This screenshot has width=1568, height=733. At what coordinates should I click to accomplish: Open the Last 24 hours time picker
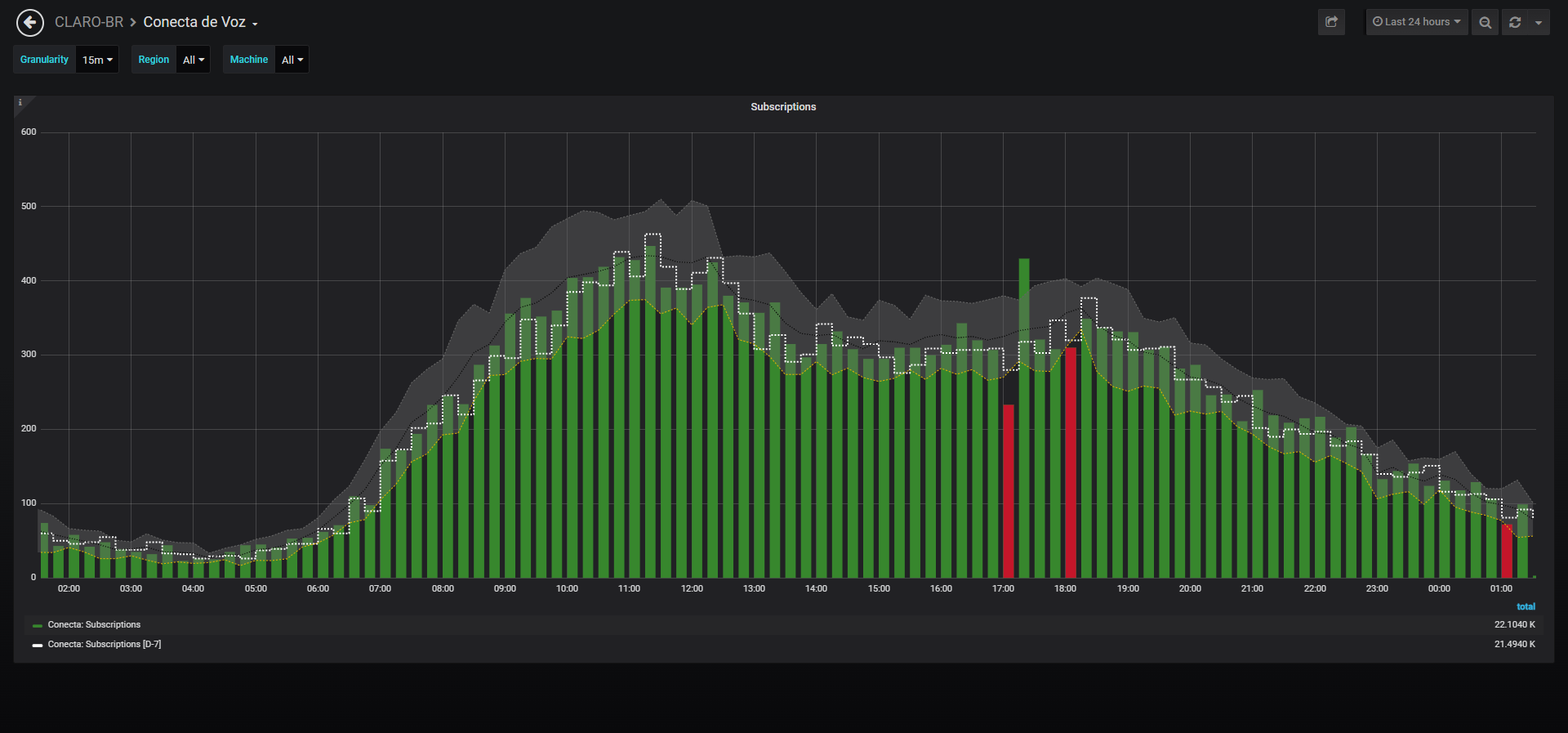point(1417,22)
